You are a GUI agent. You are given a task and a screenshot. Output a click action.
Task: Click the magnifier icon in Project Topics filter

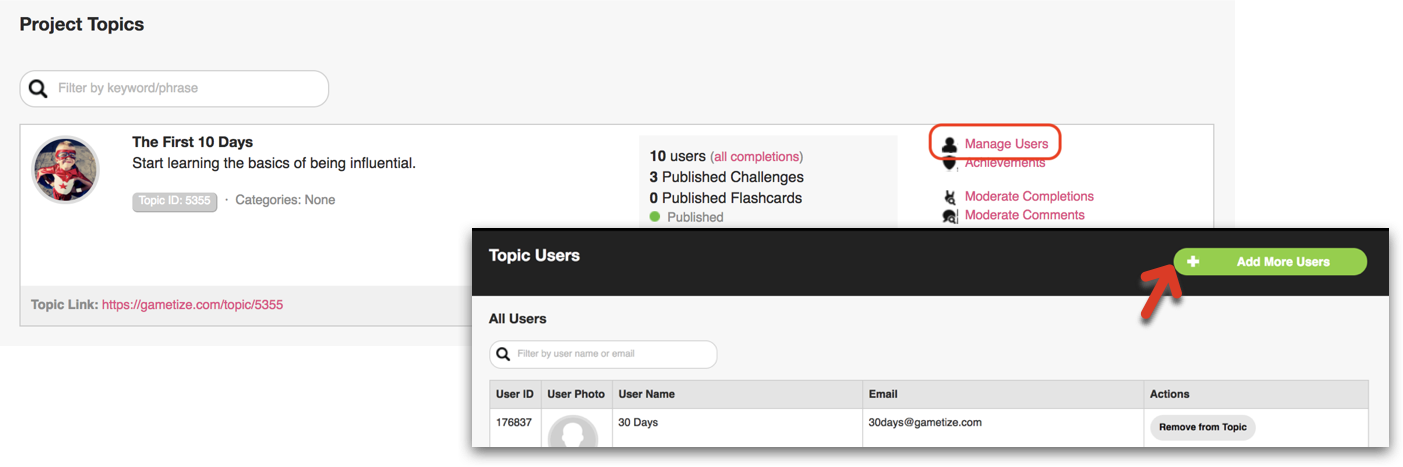click(38, 89)
